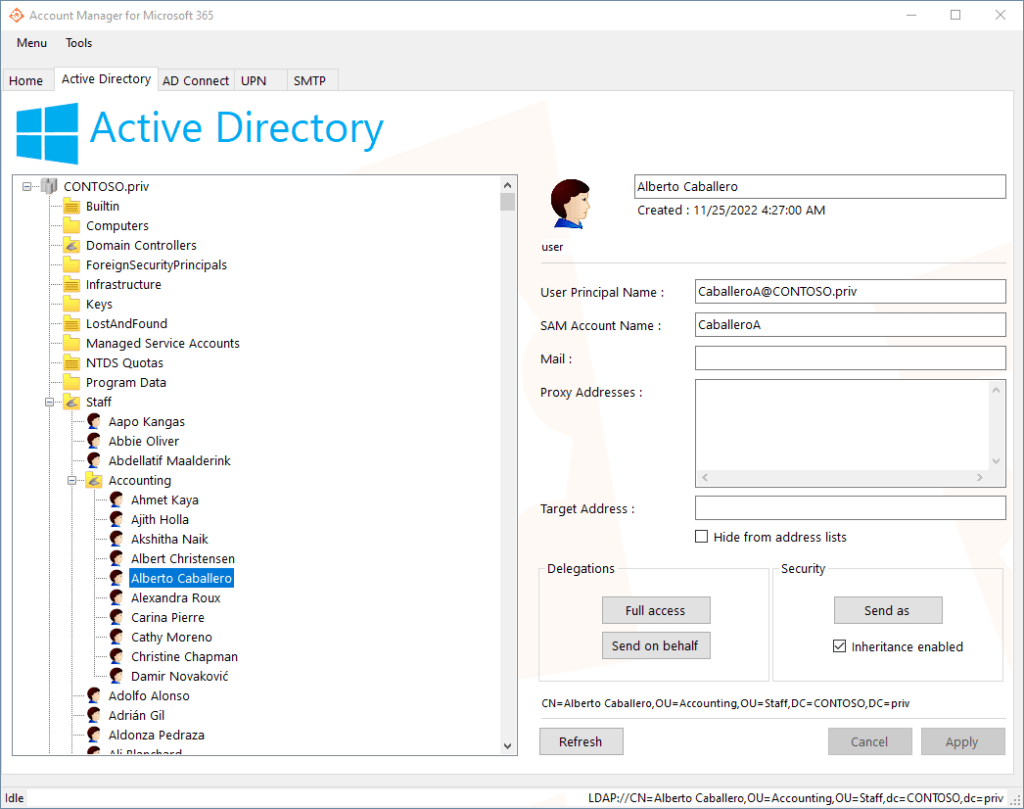Click the CONTOSO.priv domain icon
This screenshot has height=809, width=1024.
click(x=50, y=186)
